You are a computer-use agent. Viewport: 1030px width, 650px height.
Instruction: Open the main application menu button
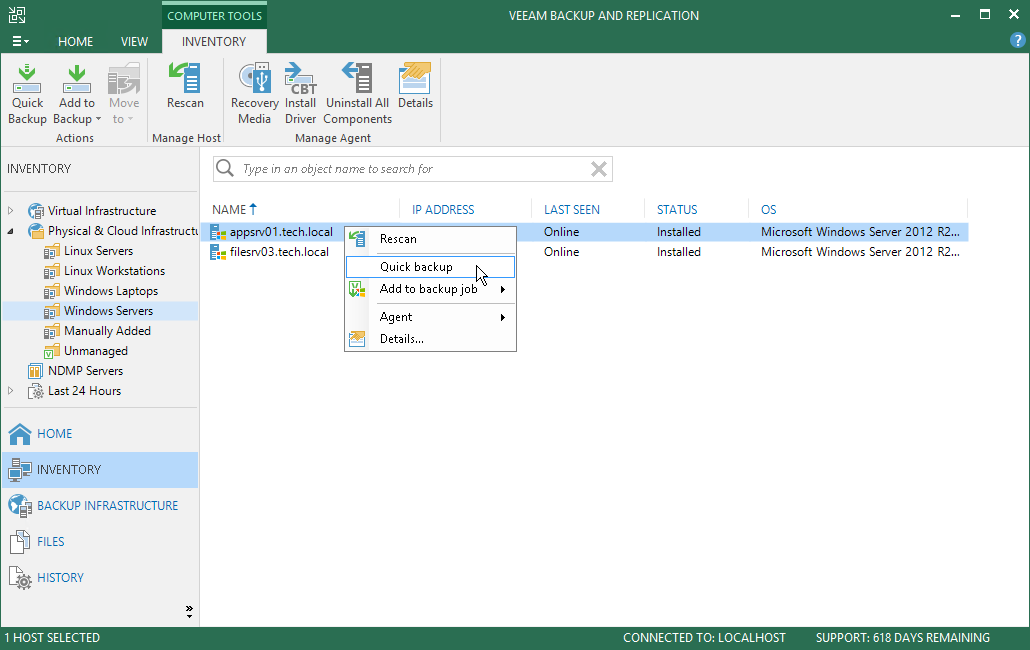[20, 41]
